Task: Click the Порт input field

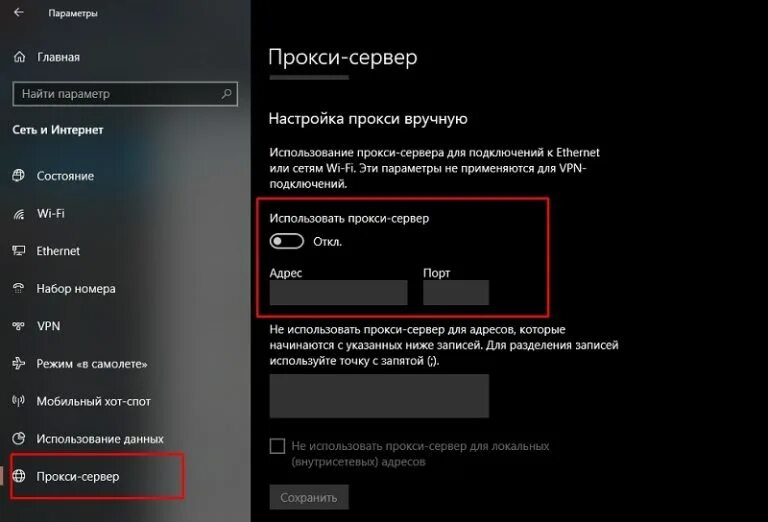Action: pos(456,292)
